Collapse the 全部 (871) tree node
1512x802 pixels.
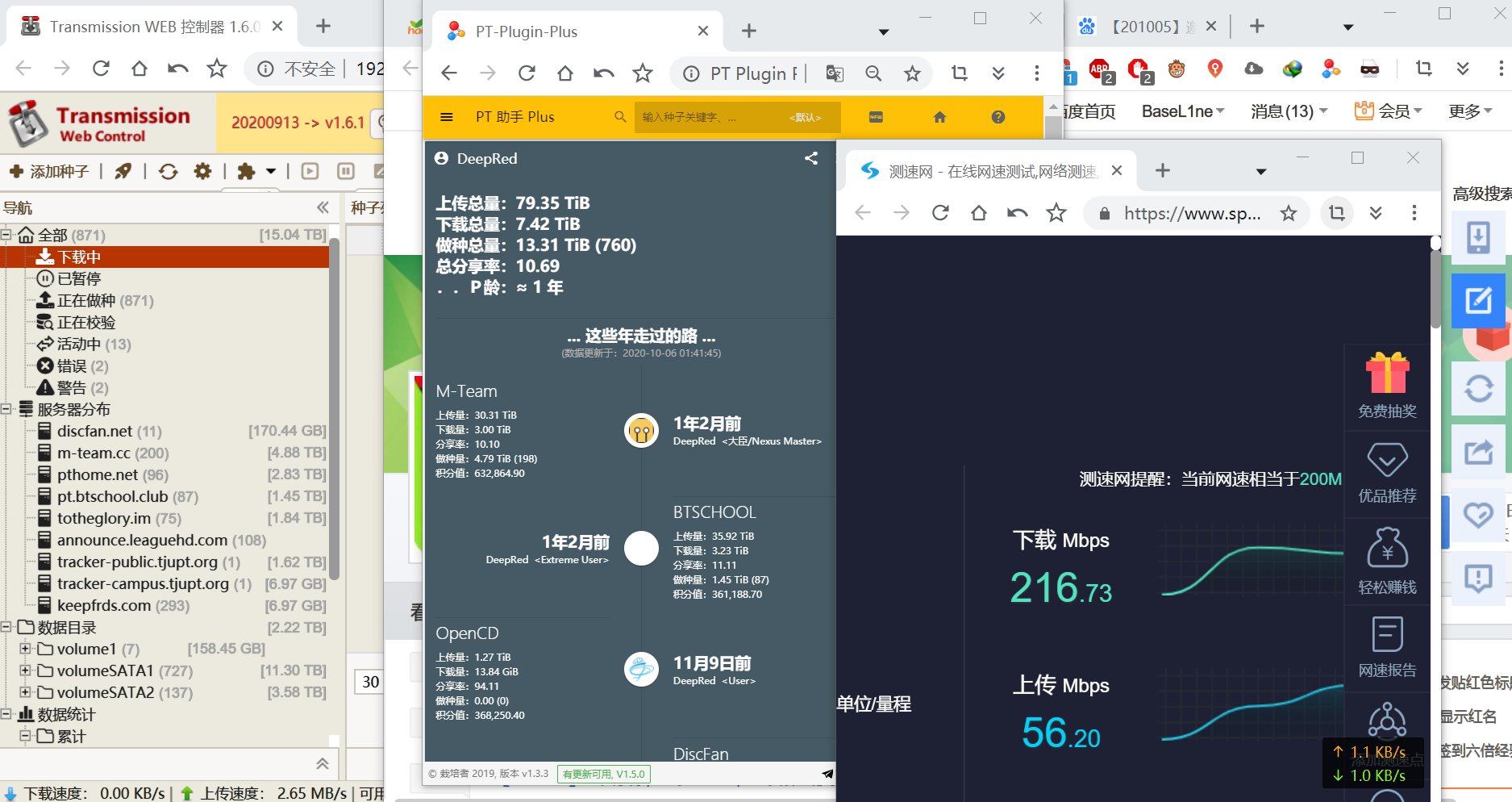[6, 235]
